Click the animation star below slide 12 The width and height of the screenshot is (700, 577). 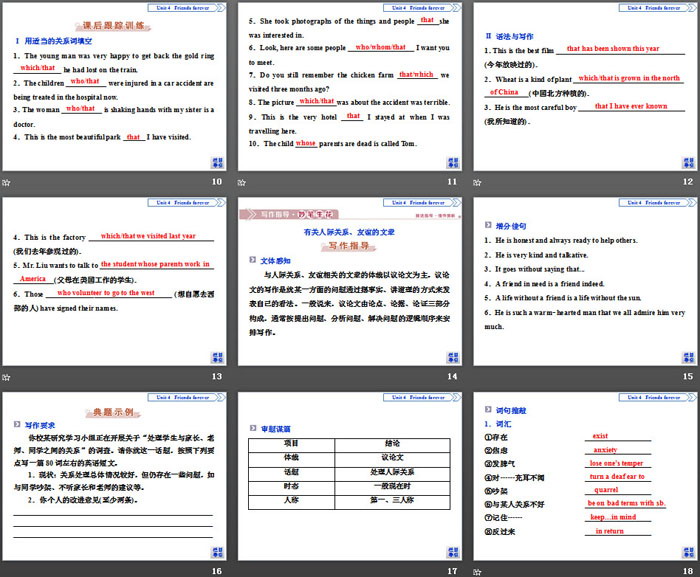pyautogui.click(x=477, y=182)
